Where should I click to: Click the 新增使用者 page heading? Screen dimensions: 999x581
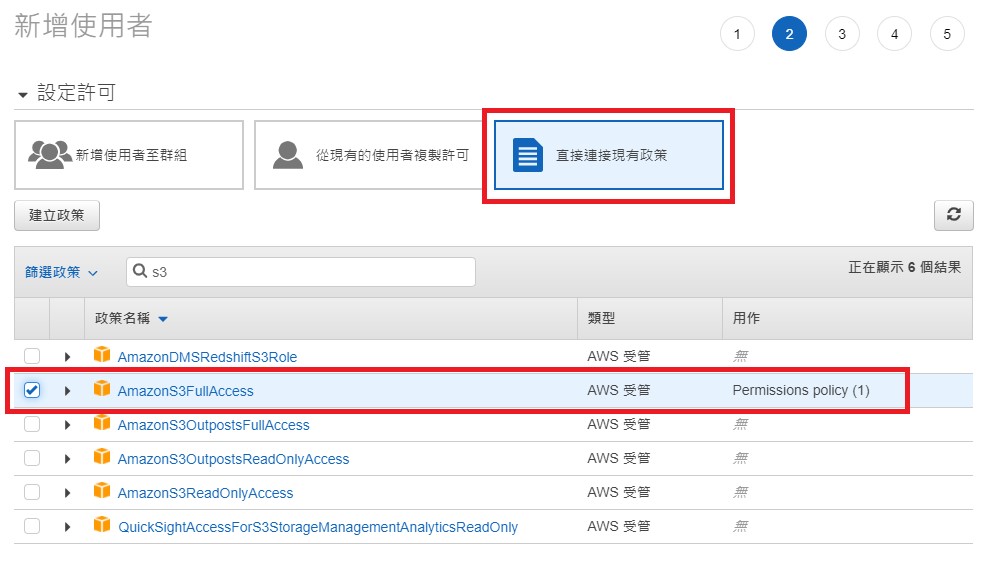83,26
